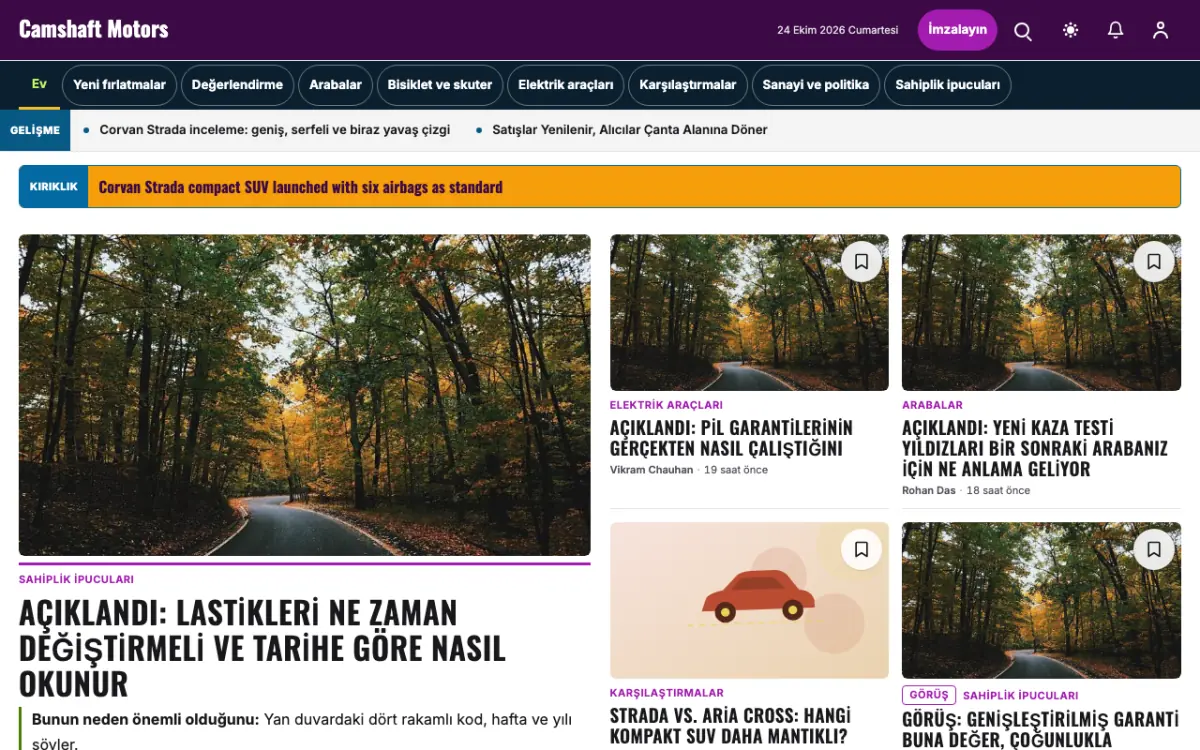
Task: Click the Elektrik Araçları category label on card
Action: point(666,405)
